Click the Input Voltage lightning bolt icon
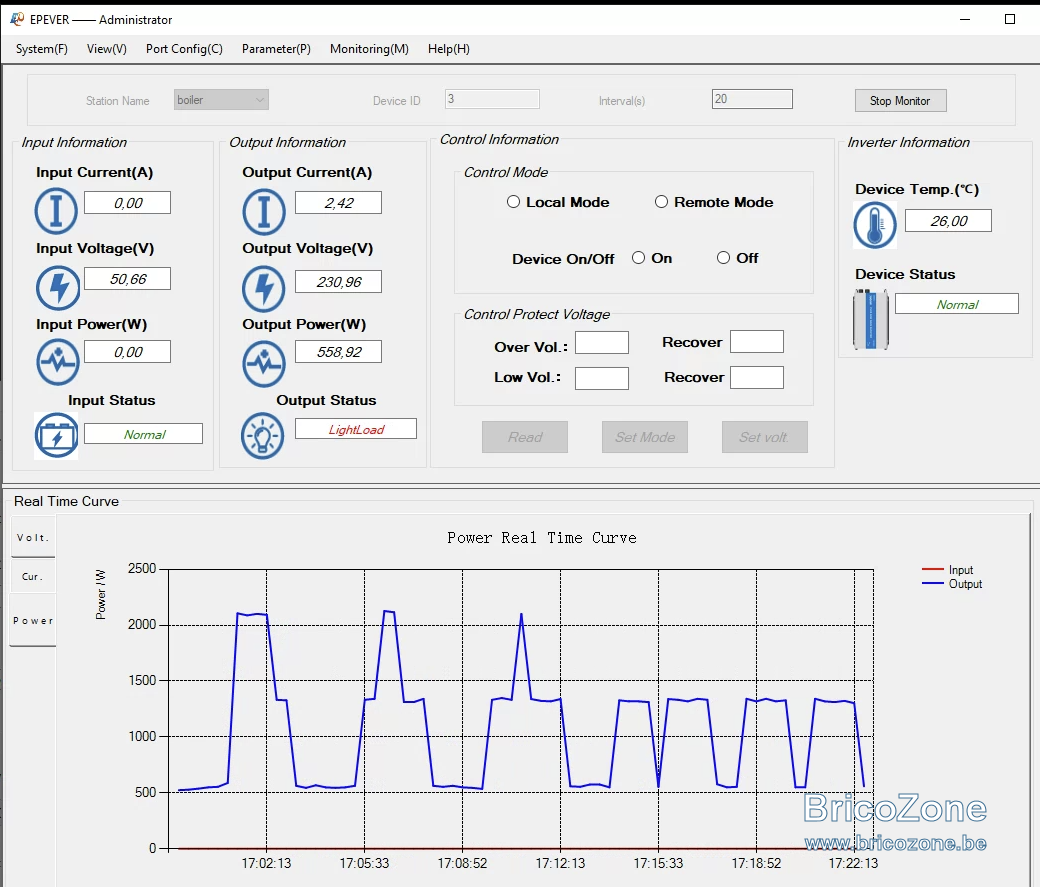 click(x=58, y=288)
